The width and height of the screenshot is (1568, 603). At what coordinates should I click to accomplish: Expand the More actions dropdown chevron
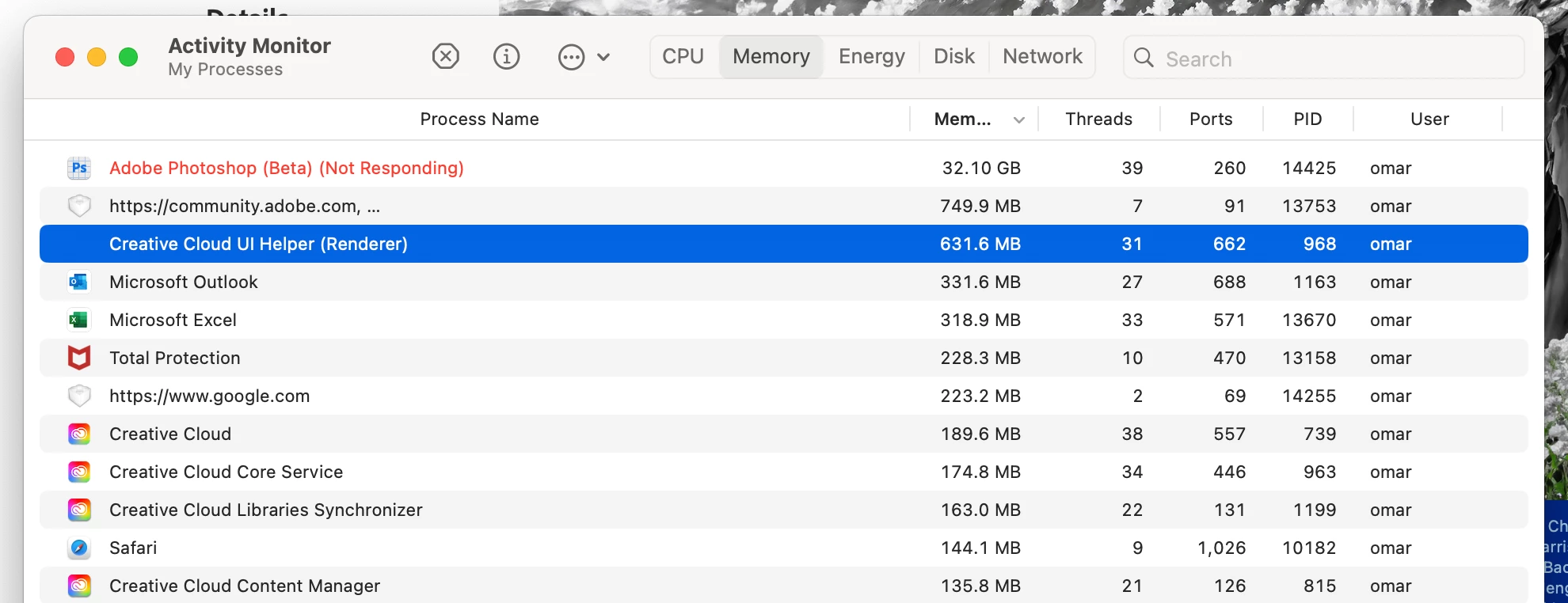pyautogui.click(x=603, y=57)
